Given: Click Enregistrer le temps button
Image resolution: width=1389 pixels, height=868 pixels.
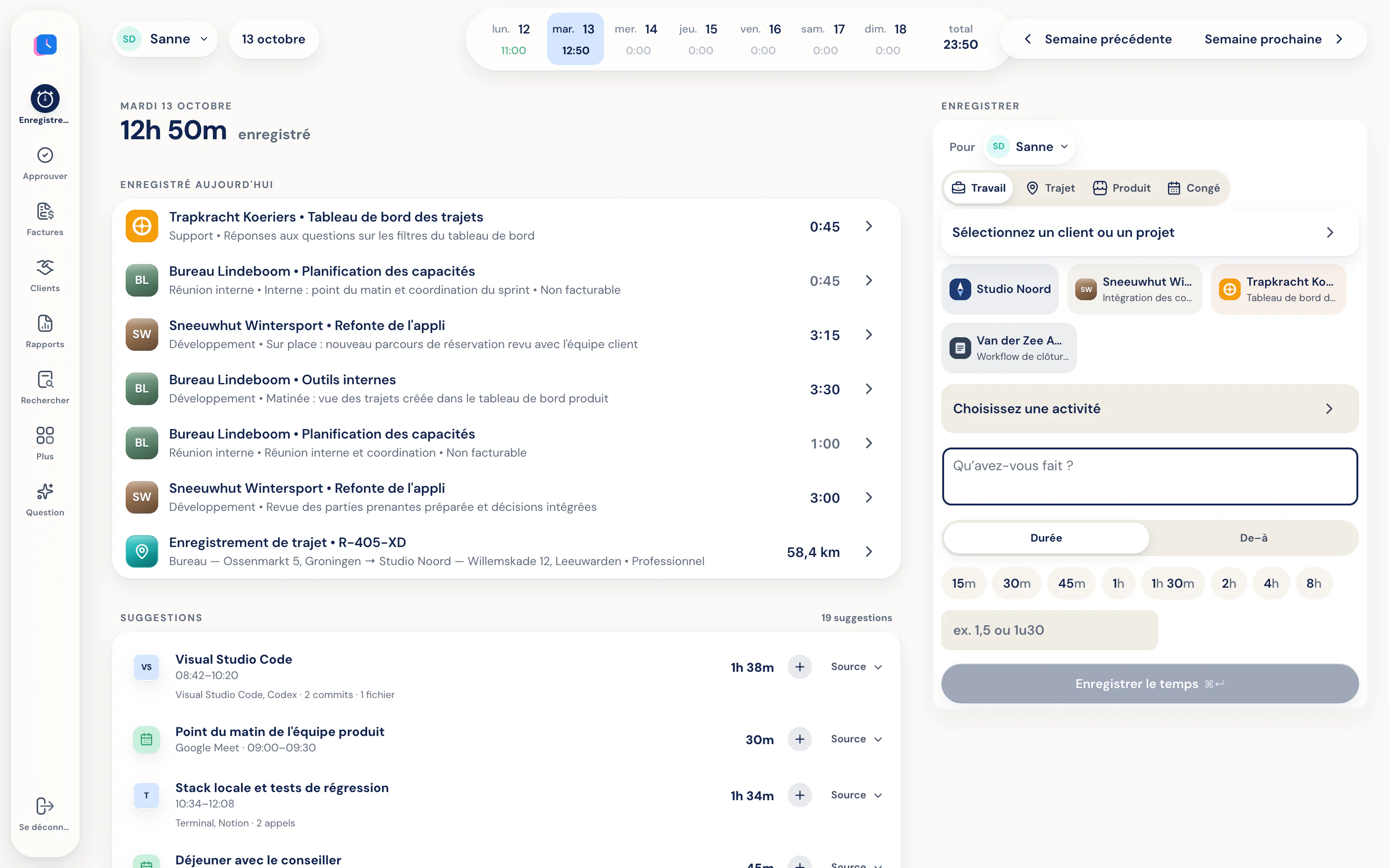Looking at the screenshot, I should tap(1150, 684).
